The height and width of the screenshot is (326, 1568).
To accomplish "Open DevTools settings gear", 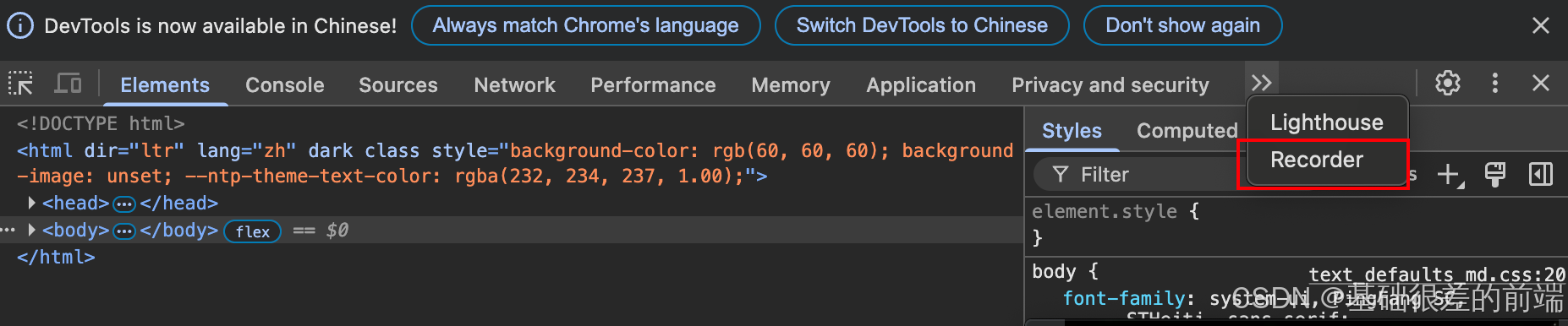I will (1448, 83).
